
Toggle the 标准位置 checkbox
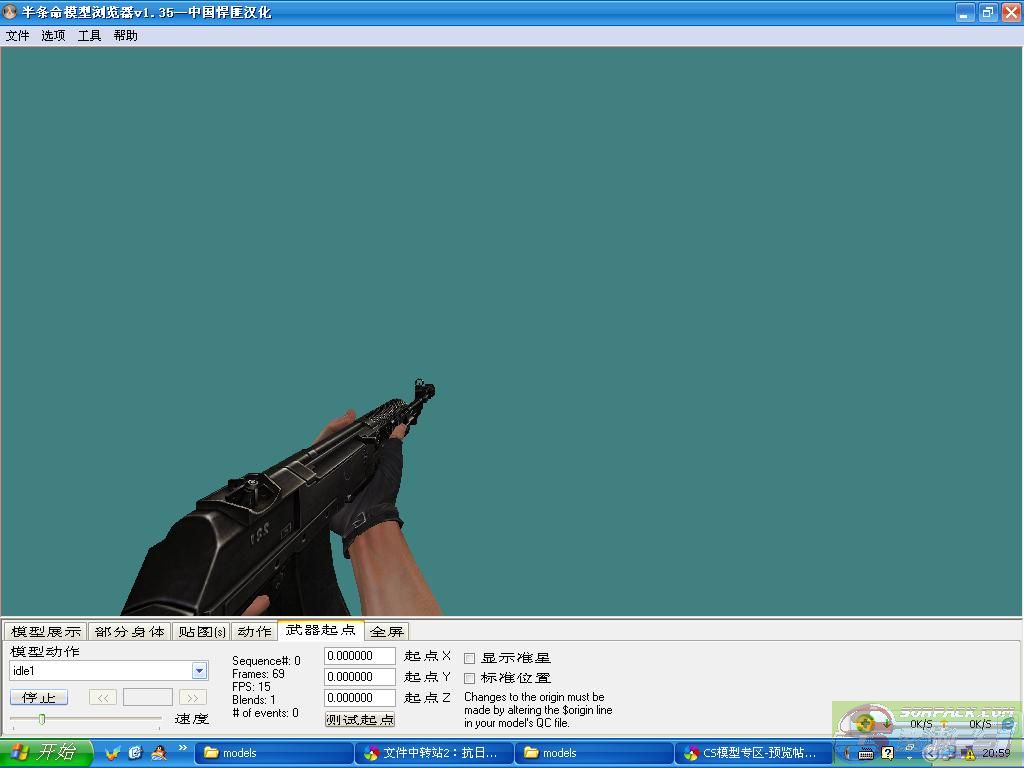pyautogui.click(x=470, y=678)
